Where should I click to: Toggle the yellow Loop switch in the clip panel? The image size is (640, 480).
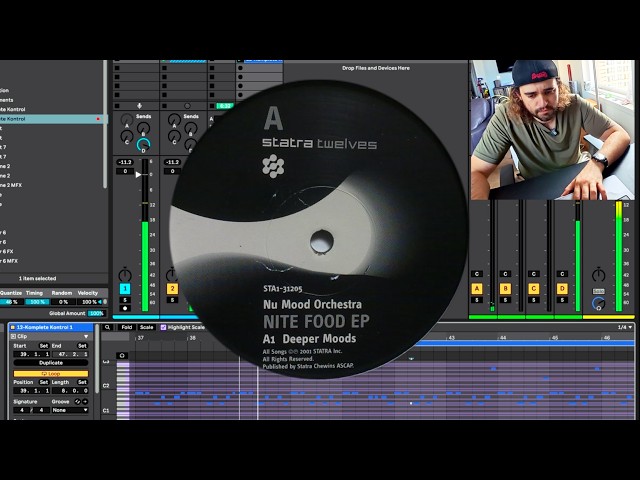point(51,373)
